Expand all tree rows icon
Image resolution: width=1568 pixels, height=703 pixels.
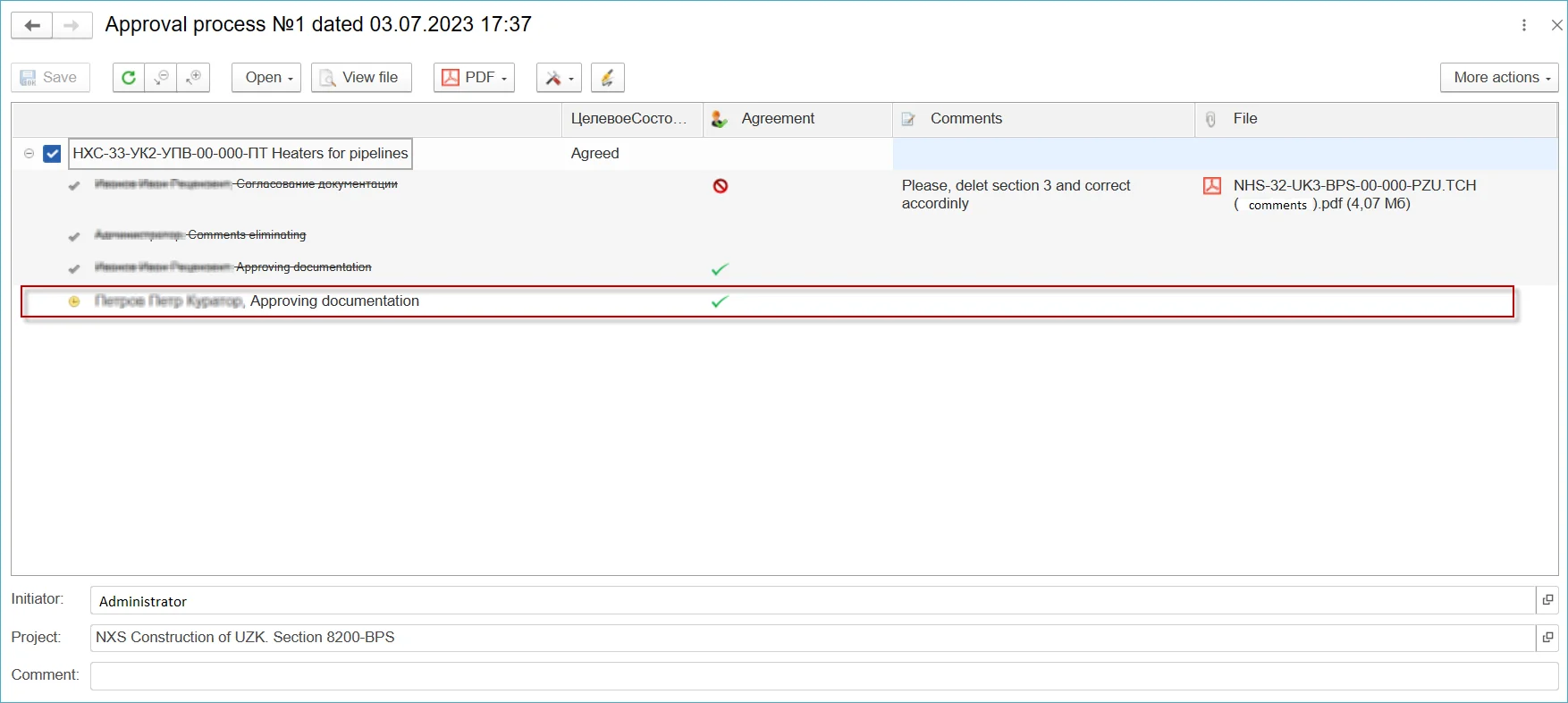click(x=193, y=78)
